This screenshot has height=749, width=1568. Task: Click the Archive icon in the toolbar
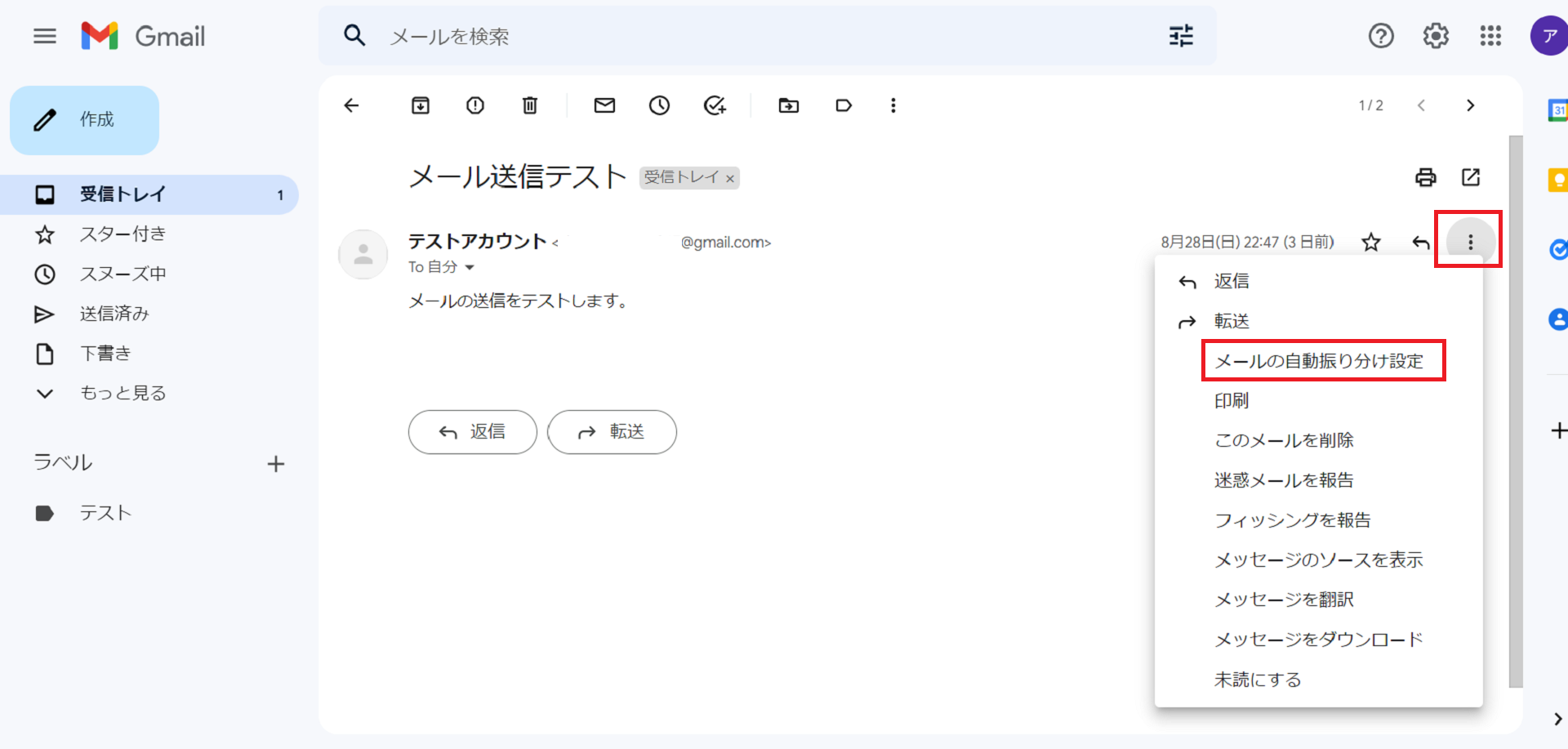pyautogui.click(x=420, y=105)
